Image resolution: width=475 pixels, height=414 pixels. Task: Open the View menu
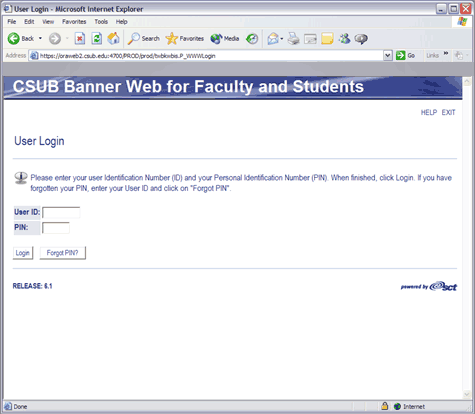pyautogui.click(x=48, y=22)
